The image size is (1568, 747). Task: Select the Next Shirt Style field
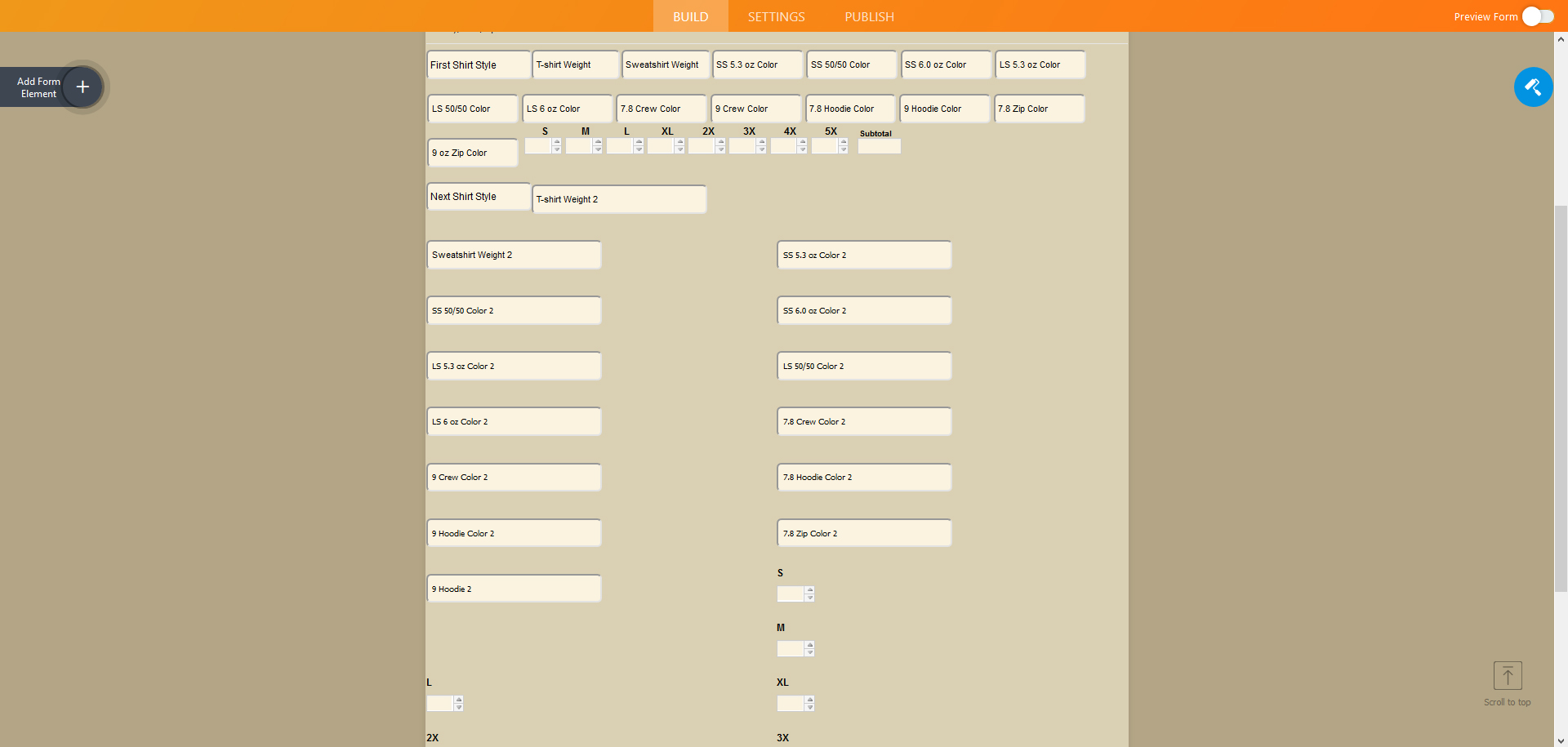click(478, 196)
